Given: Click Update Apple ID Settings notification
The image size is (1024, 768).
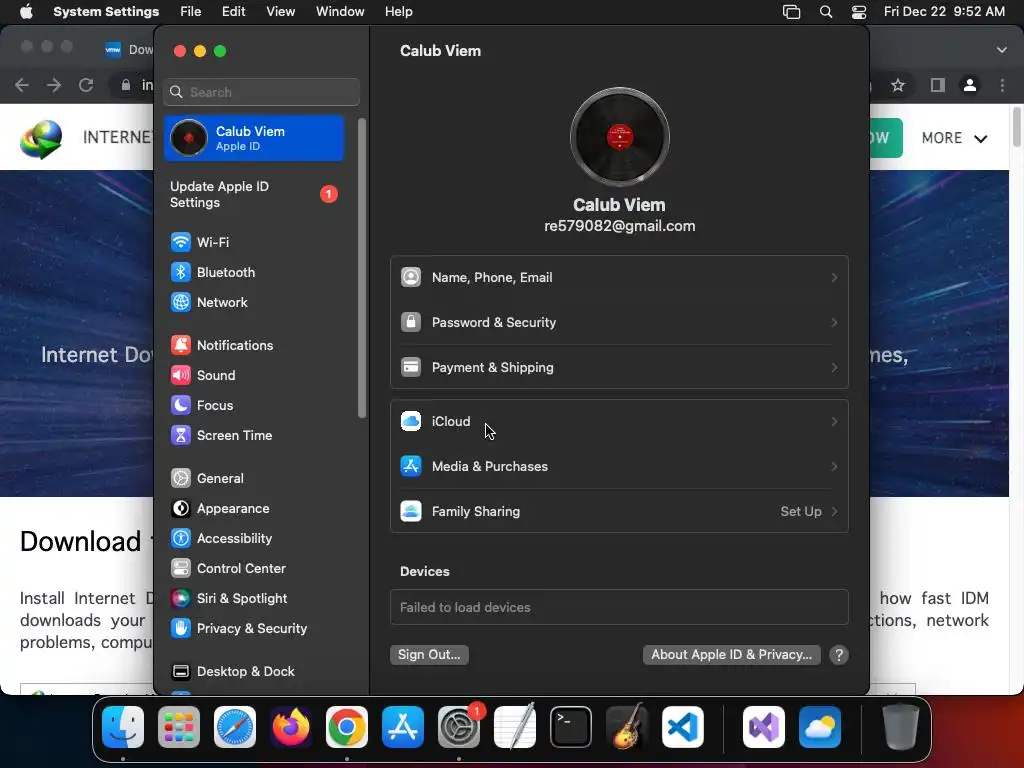Looking at the screenshot, I should point(254,195).
